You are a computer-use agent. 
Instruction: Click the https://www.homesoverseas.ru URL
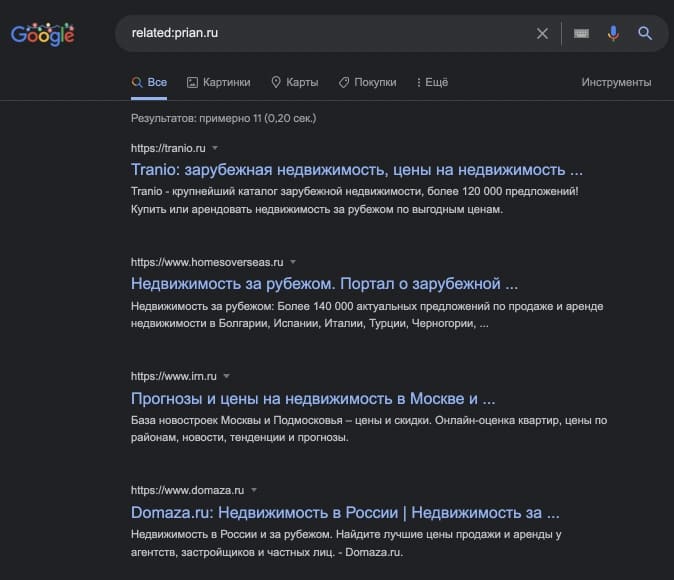207,262
